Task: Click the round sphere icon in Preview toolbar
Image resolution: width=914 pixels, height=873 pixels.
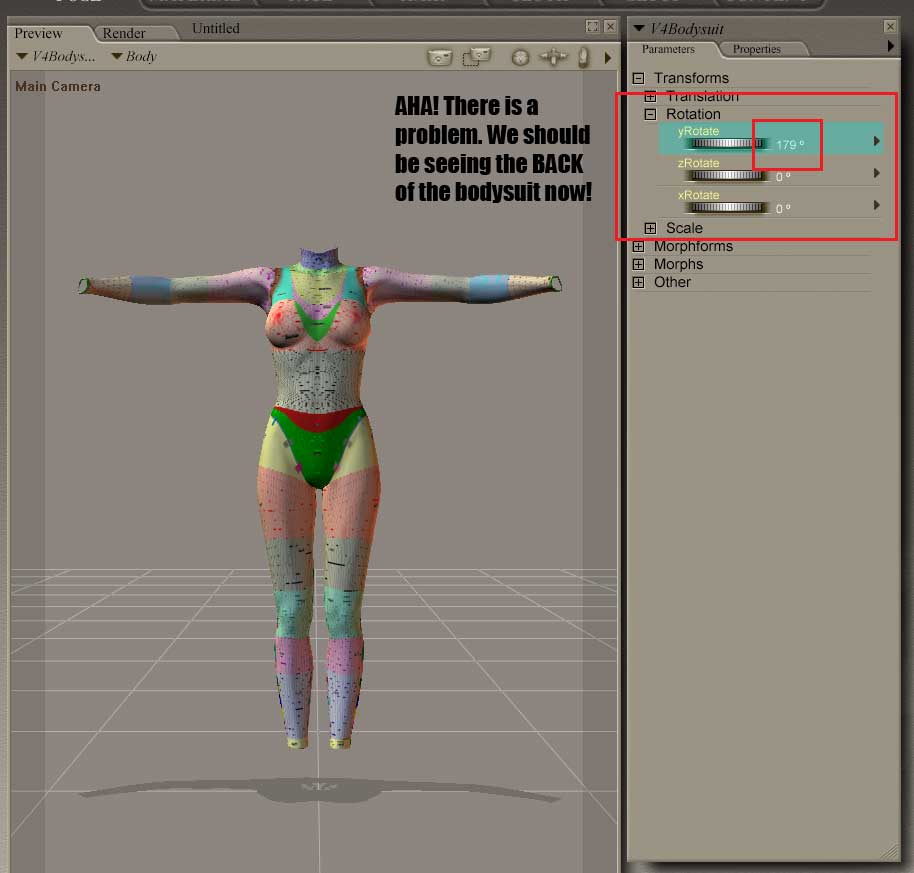Action: 520,57
